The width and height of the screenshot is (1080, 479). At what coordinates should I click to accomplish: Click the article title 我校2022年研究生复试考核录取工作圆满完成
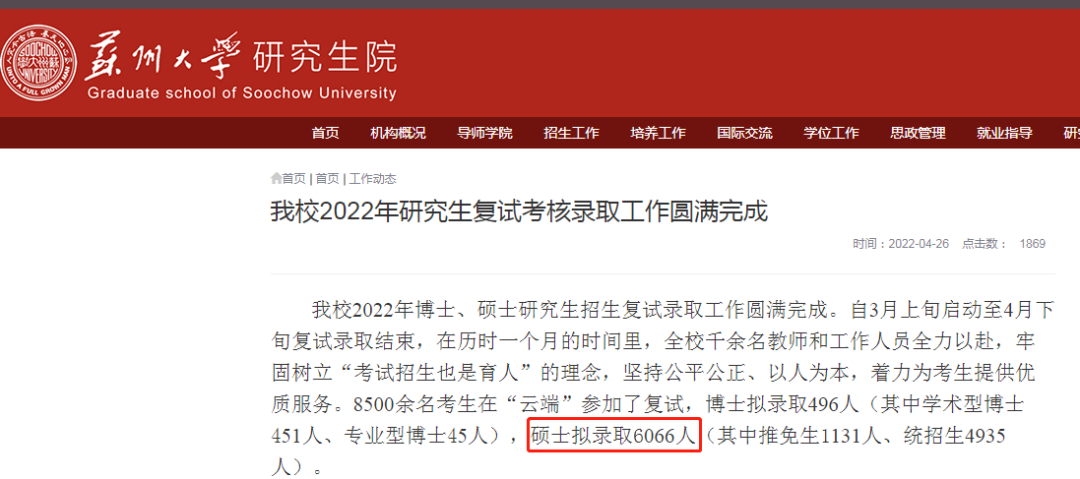519,212
